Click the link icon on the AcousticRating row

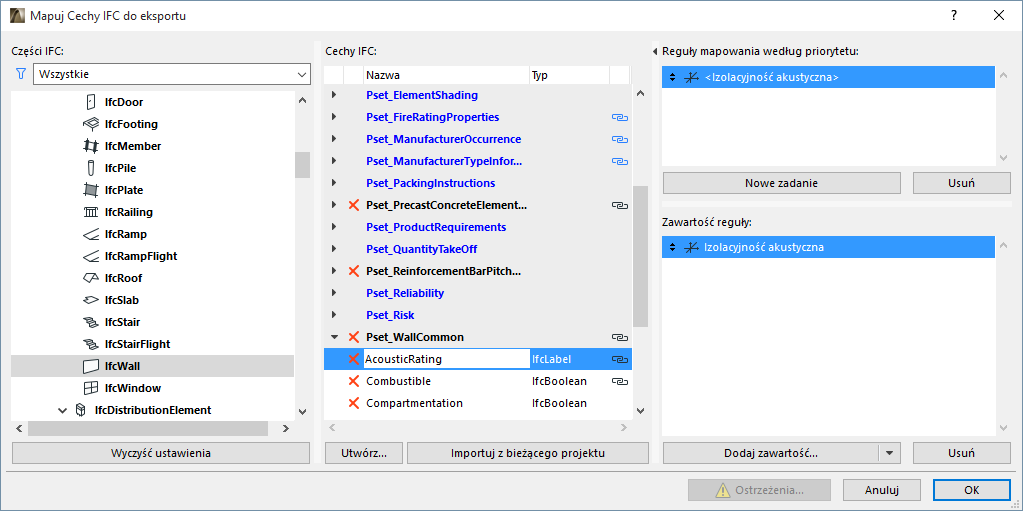click(x=619, y=359)
